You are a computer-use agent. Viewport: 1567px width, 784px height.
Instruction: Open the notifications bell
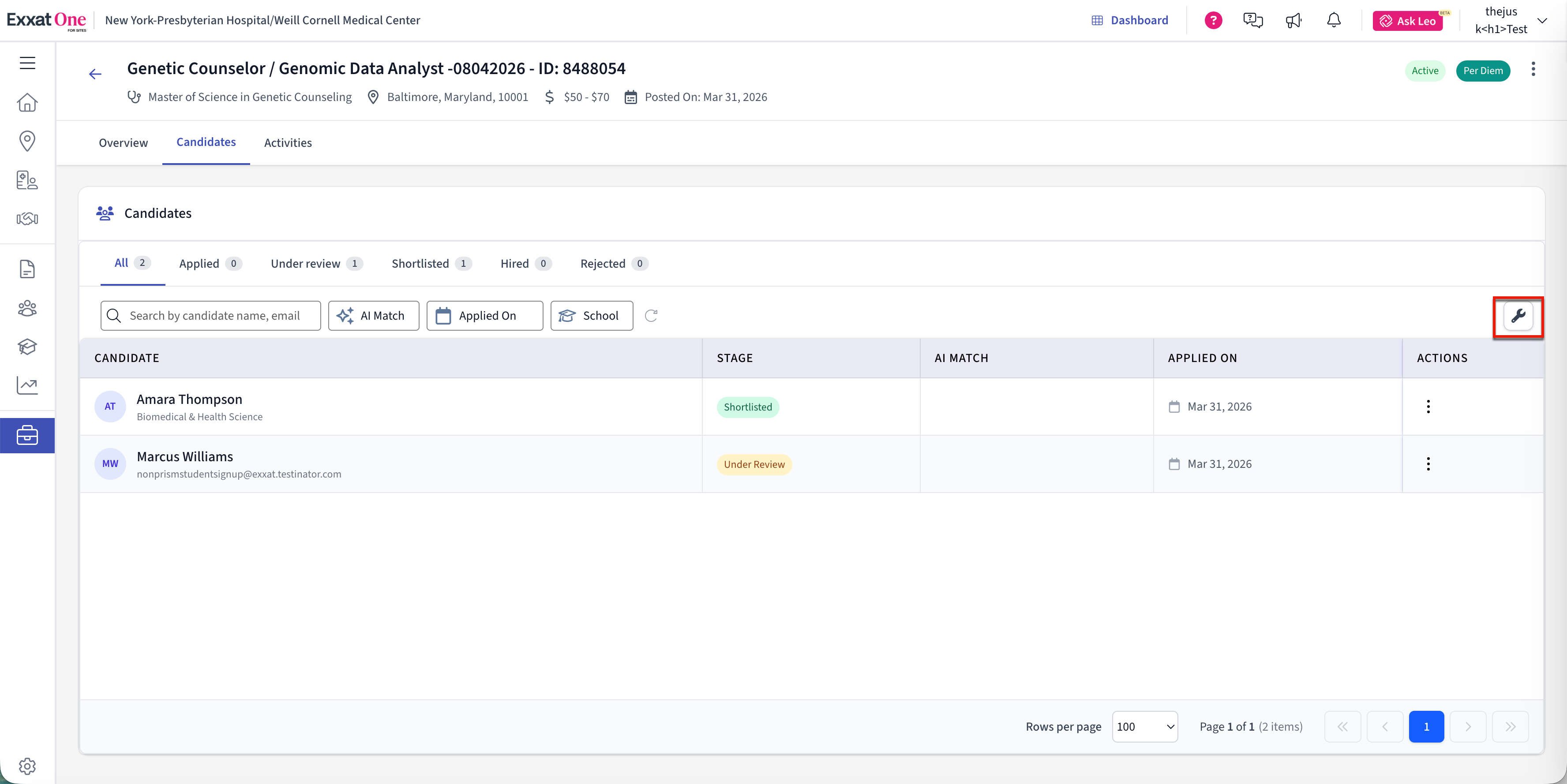click(x=1334, y=20)
